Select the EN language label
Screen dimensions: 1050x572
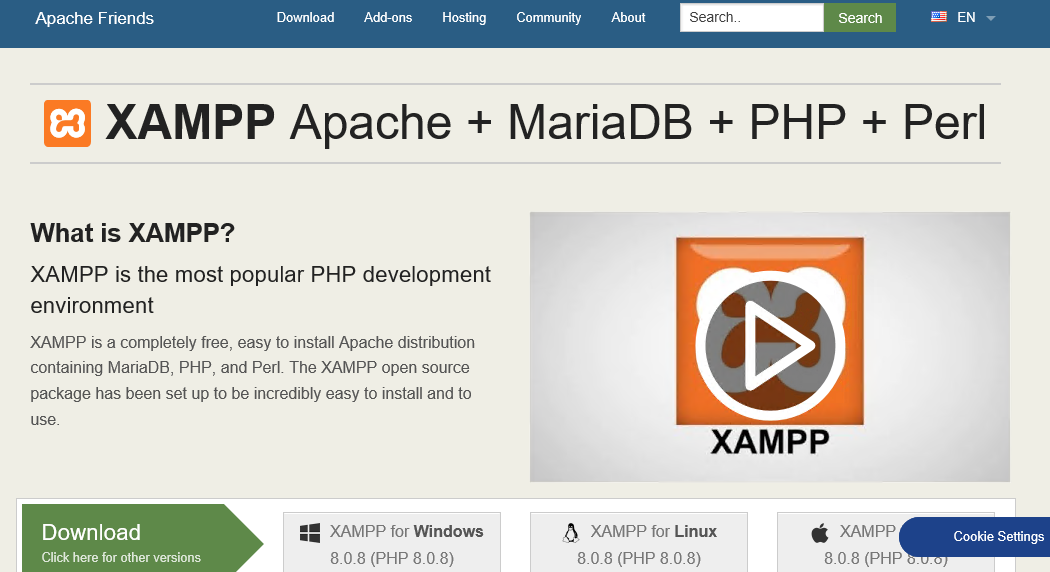pos(966,17)
